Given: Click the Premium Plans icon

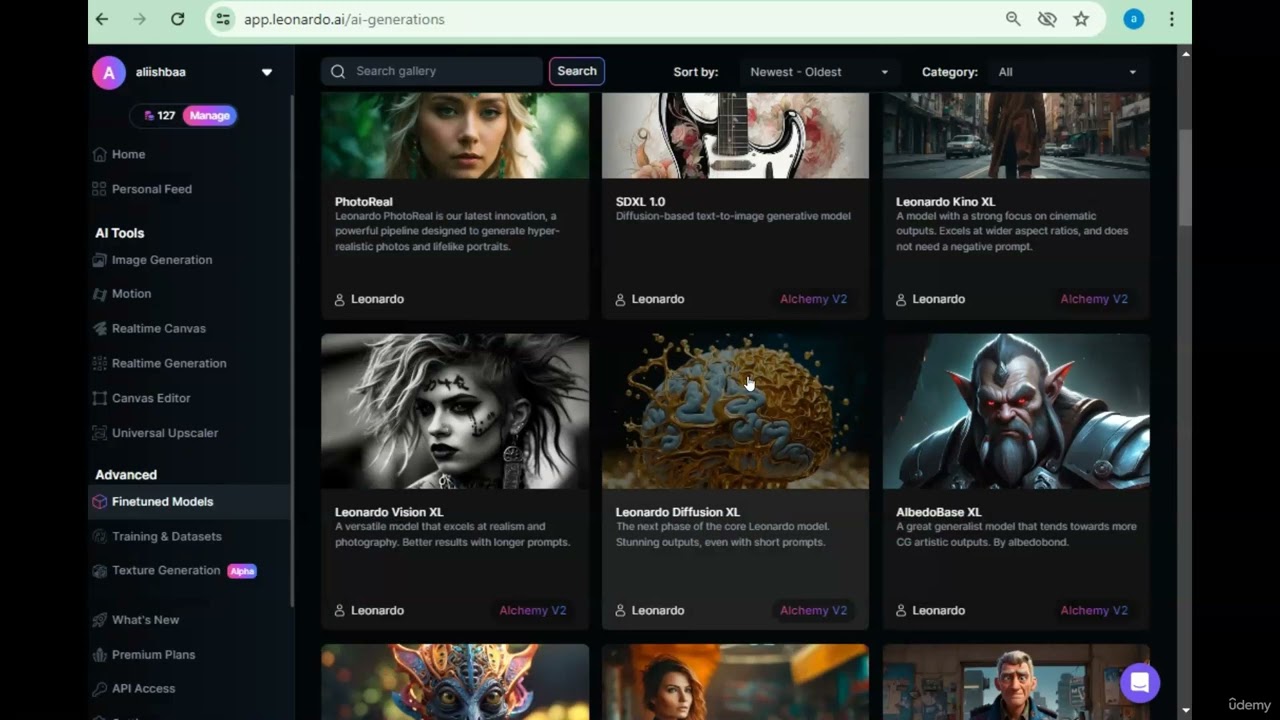Looking at the screenshot, I should (x=99, y=655).
